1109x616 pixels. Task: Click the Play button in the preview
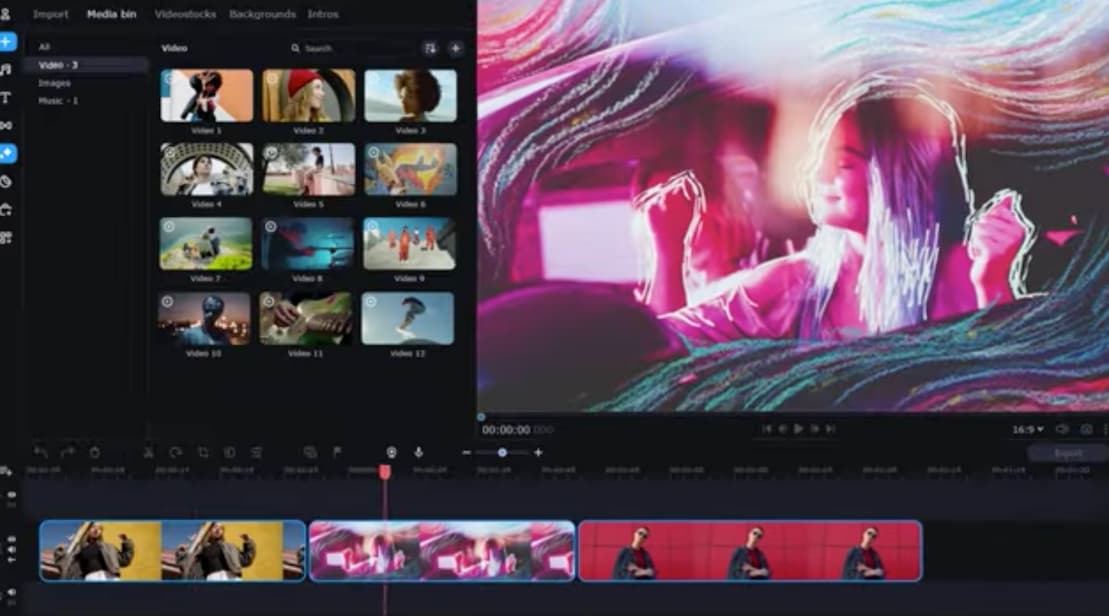coord(798,427)
